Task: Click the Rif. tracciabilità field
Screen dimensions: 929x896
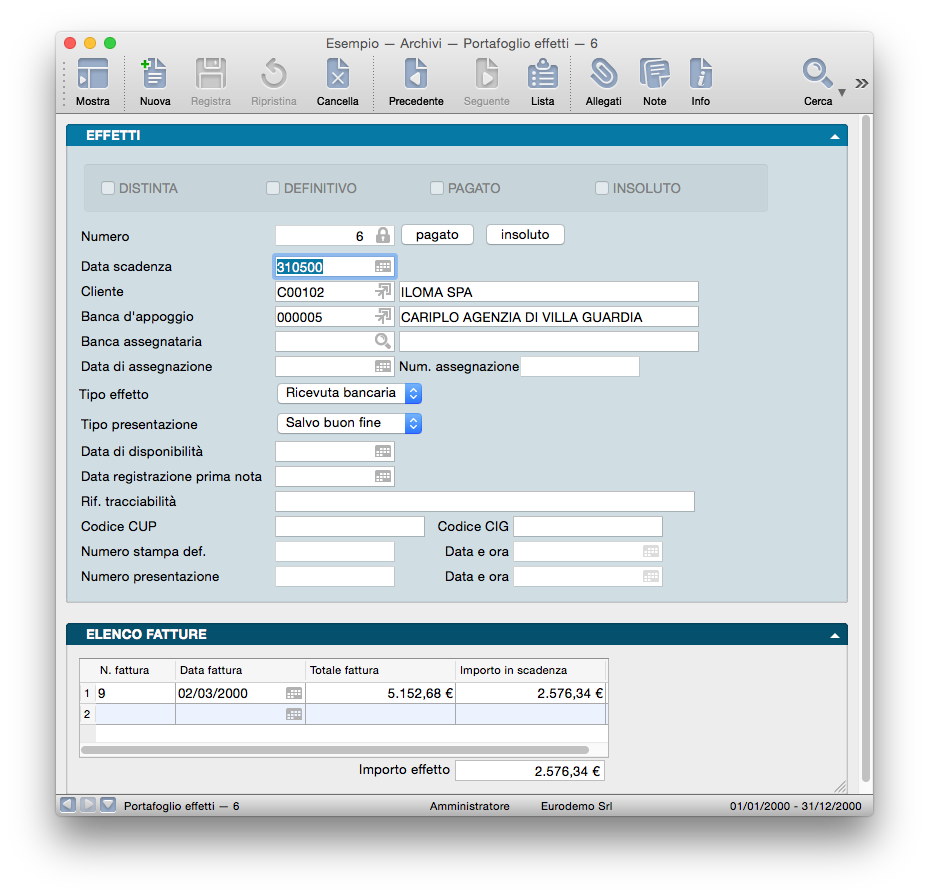Action: pos(485,501)
